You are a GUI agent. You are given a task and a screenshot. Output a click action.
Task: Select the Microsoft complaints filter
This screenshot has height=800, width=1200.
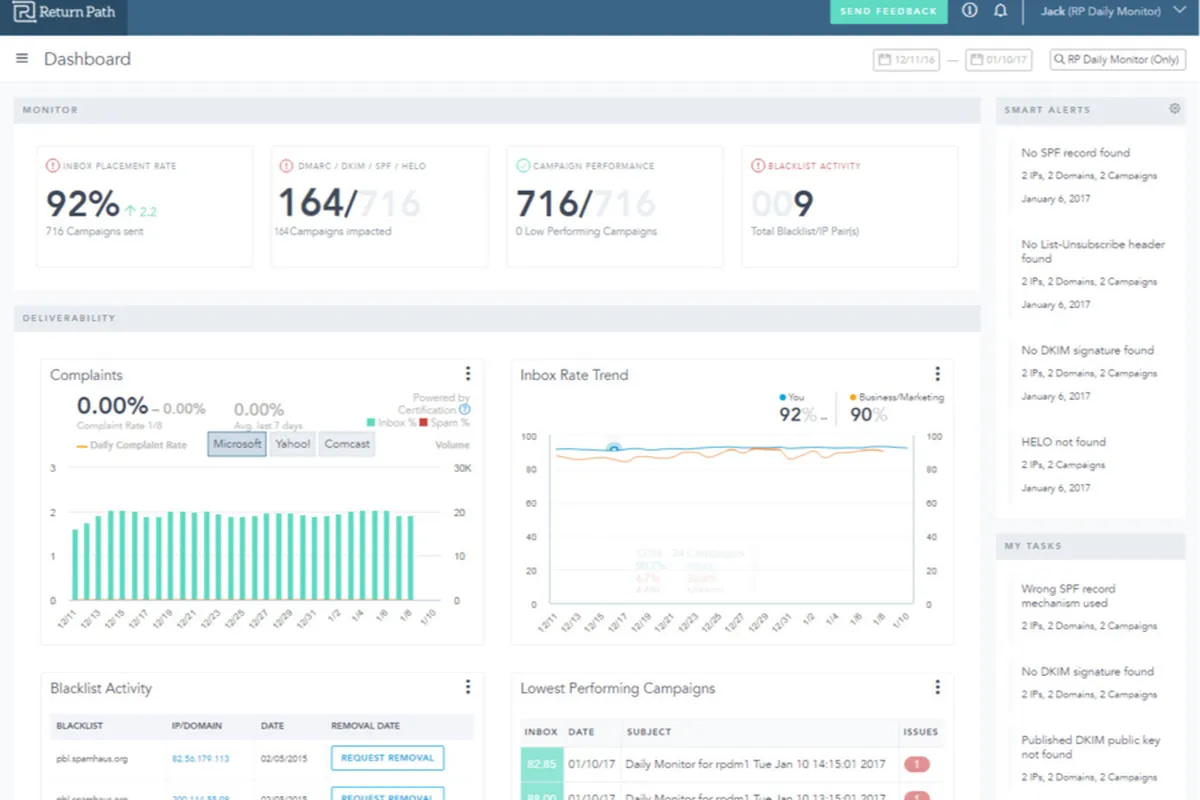[237, 444]
